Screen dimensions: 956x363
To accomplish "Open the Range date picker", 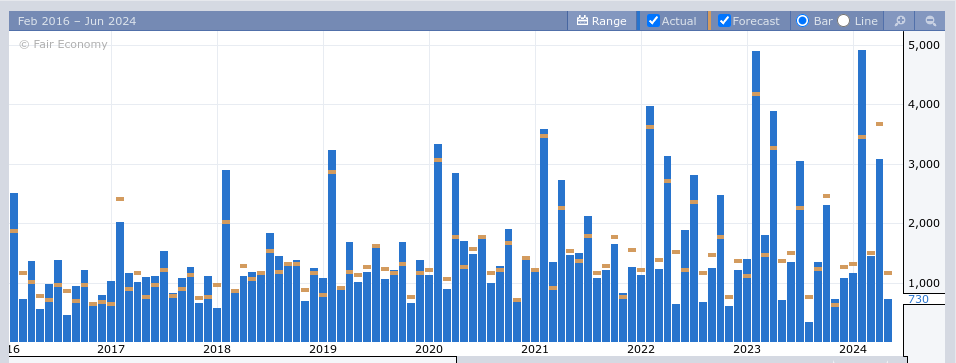I will tap(601, 21).
